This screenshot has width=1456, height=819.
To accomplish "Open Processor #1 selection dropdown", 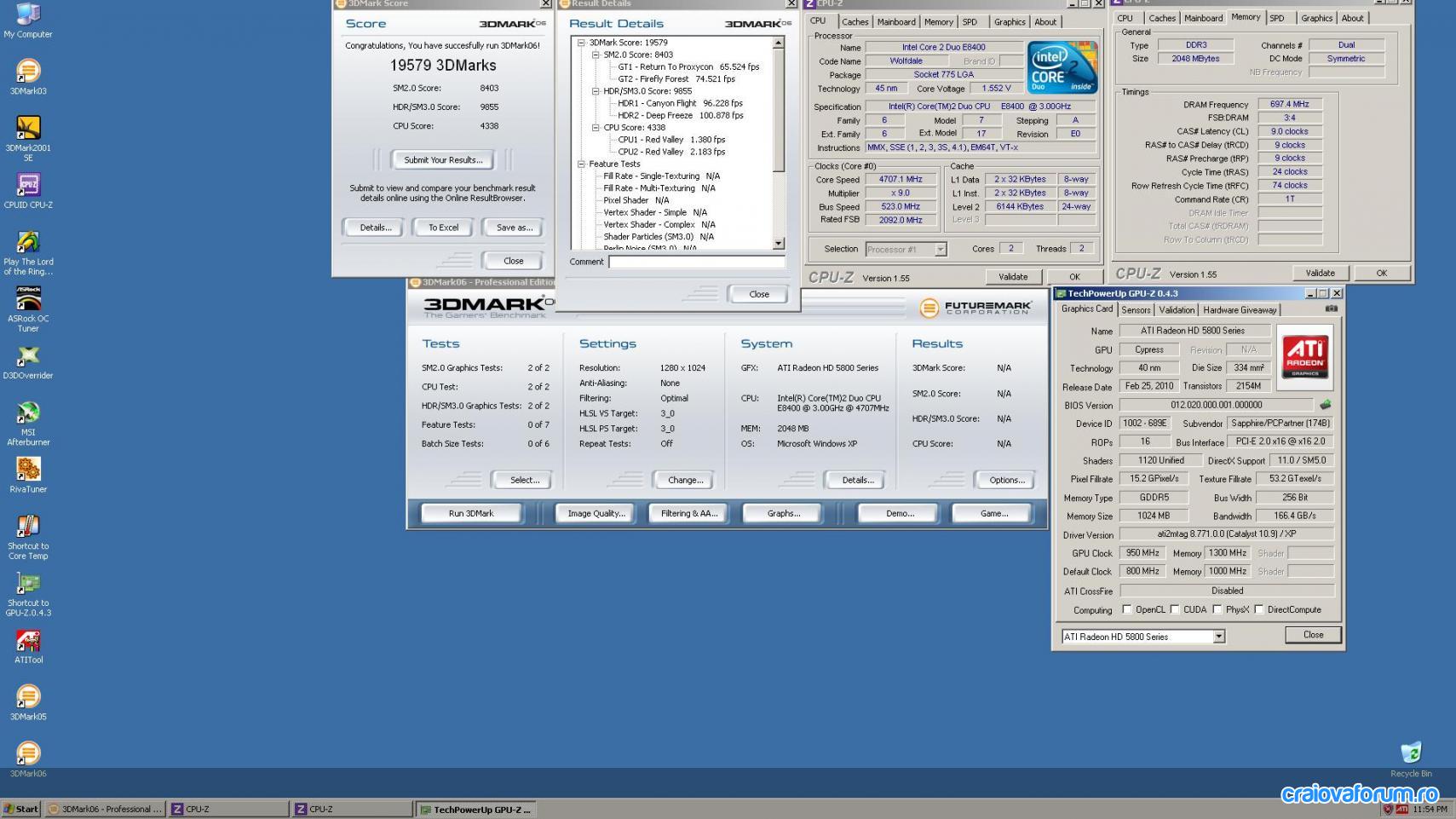I will (940, 250).
